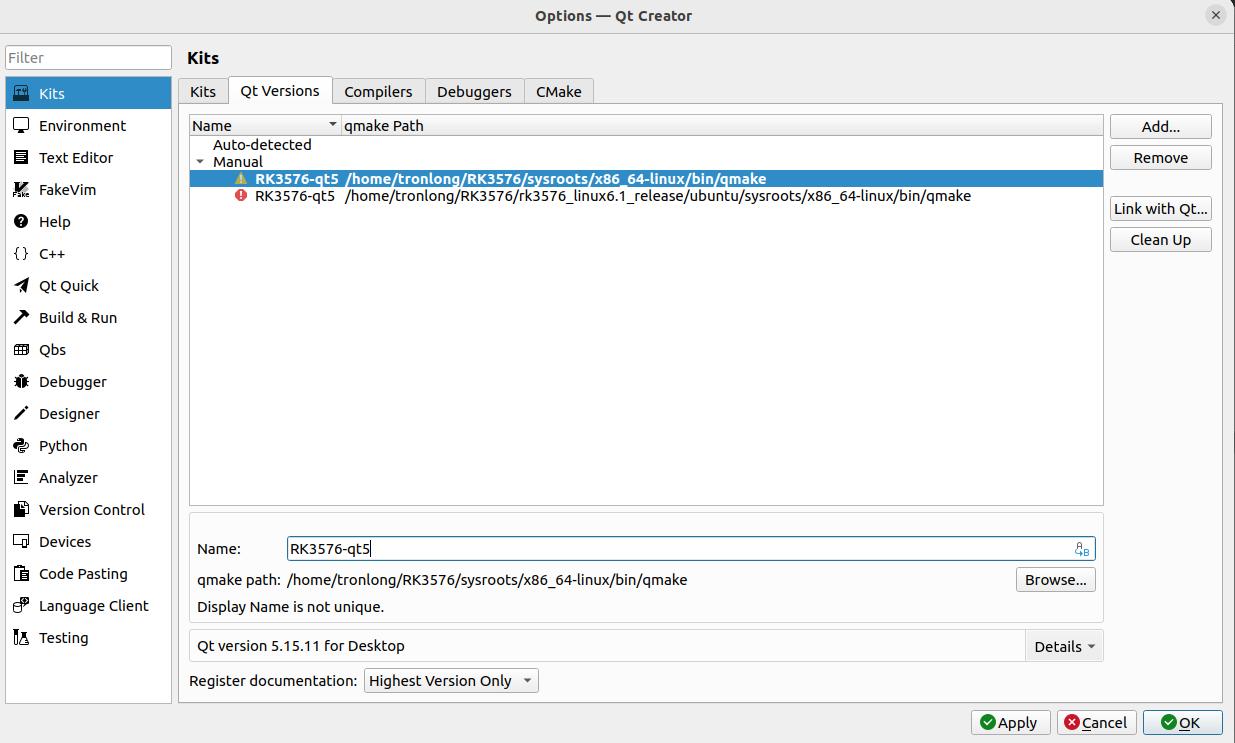Select the Version Control icon

[20, 510]
